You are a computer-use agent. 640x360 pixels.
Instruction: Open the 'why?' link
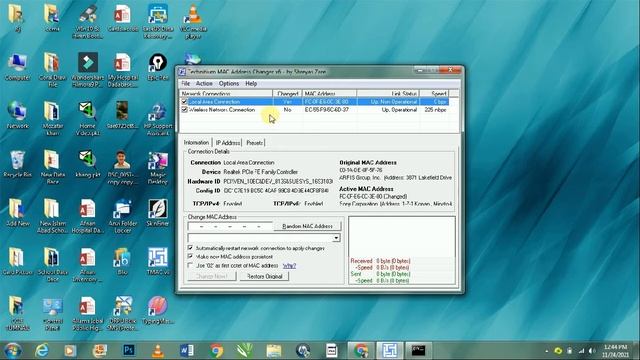click(289, 266)
